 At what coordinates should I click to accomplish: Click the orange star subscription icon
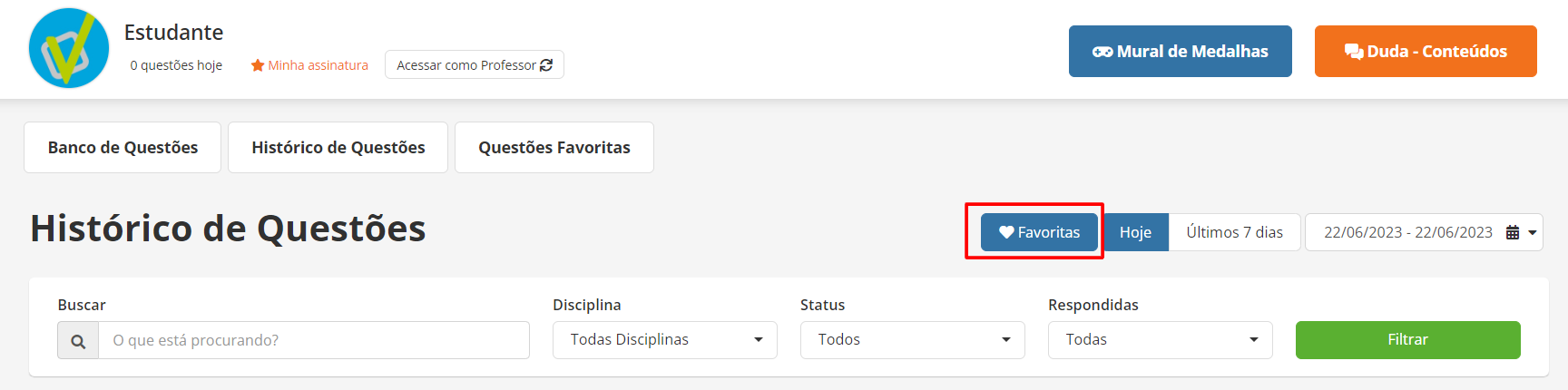coord(258,65)
